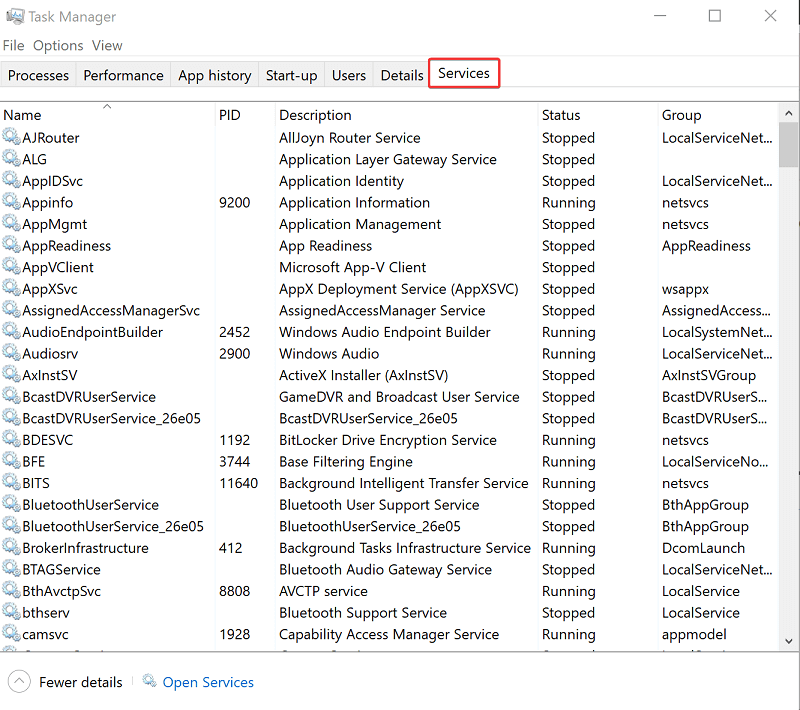This screenshot has width=800, height=710.
Task: Click the gear icon beside AJRouter
Action: tap(11, 137)
